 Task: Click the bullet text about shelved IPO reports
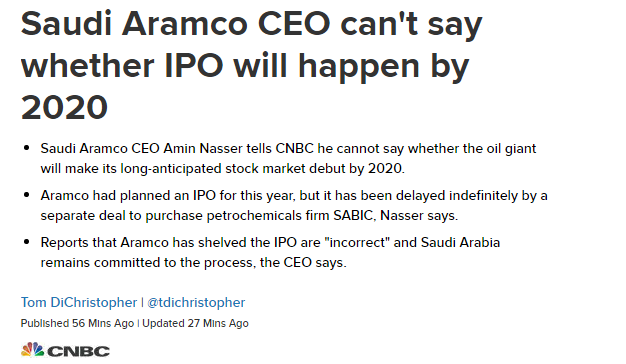click(x=270, y=253)
